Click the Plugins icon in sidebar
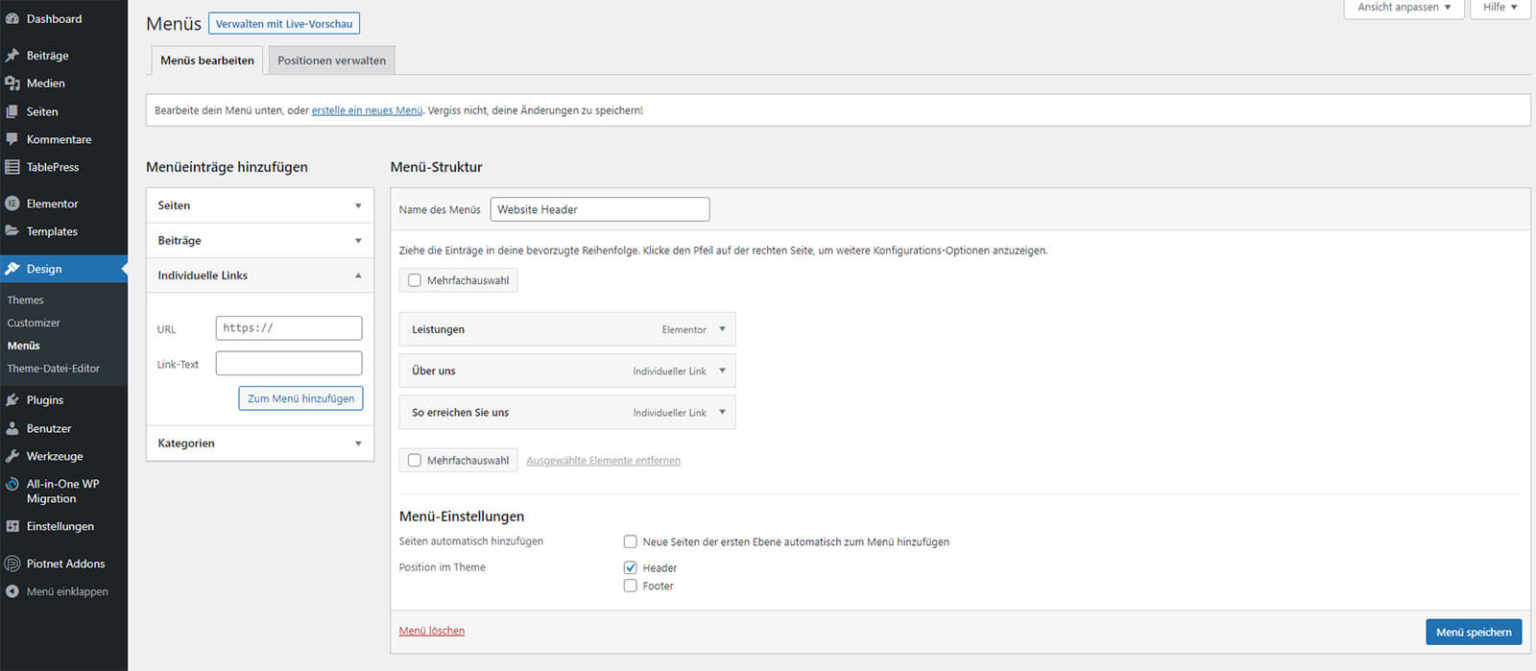 click(x=12, y=400)
